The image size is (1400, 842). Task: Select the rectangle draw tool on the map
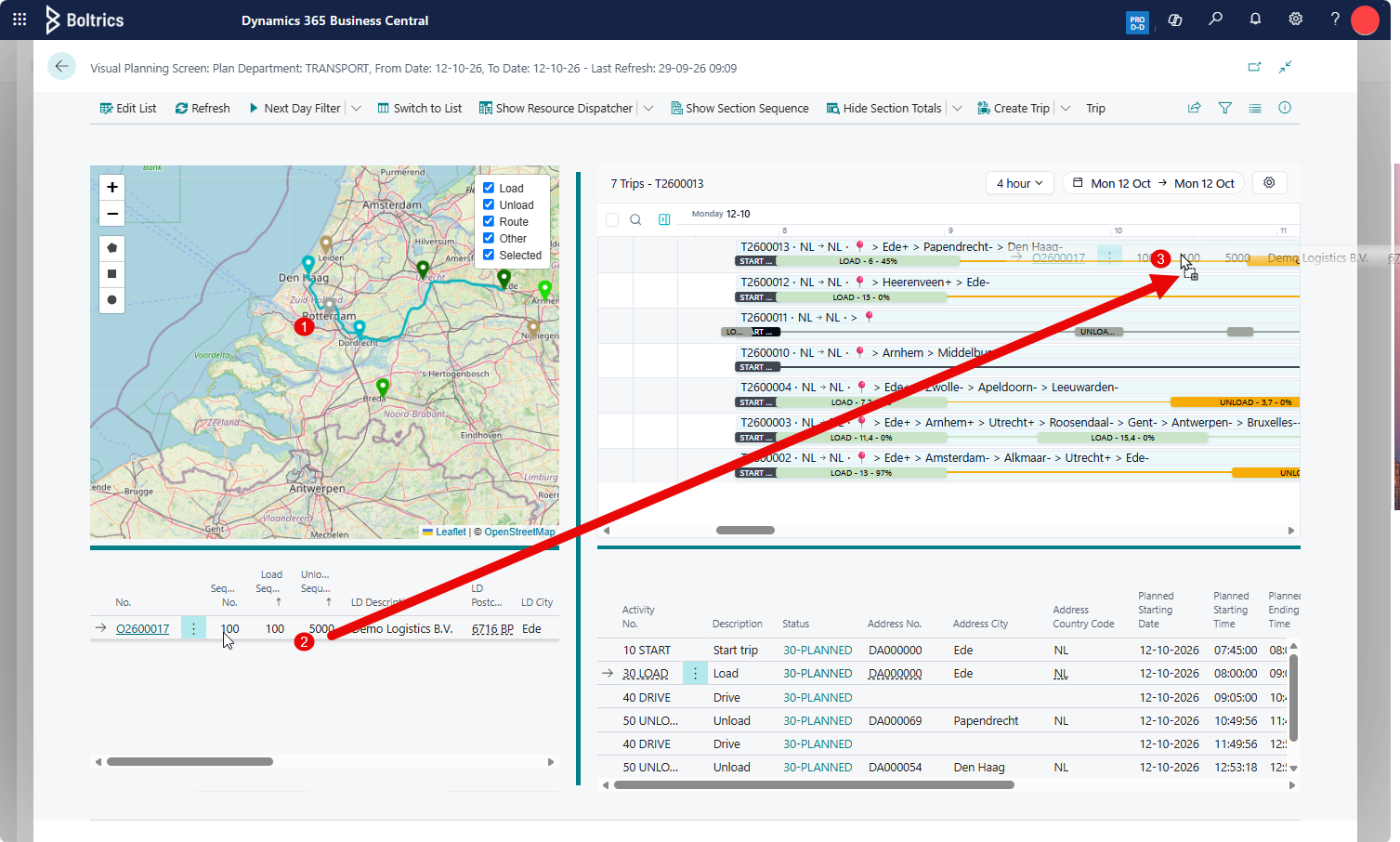coord(112,274)
